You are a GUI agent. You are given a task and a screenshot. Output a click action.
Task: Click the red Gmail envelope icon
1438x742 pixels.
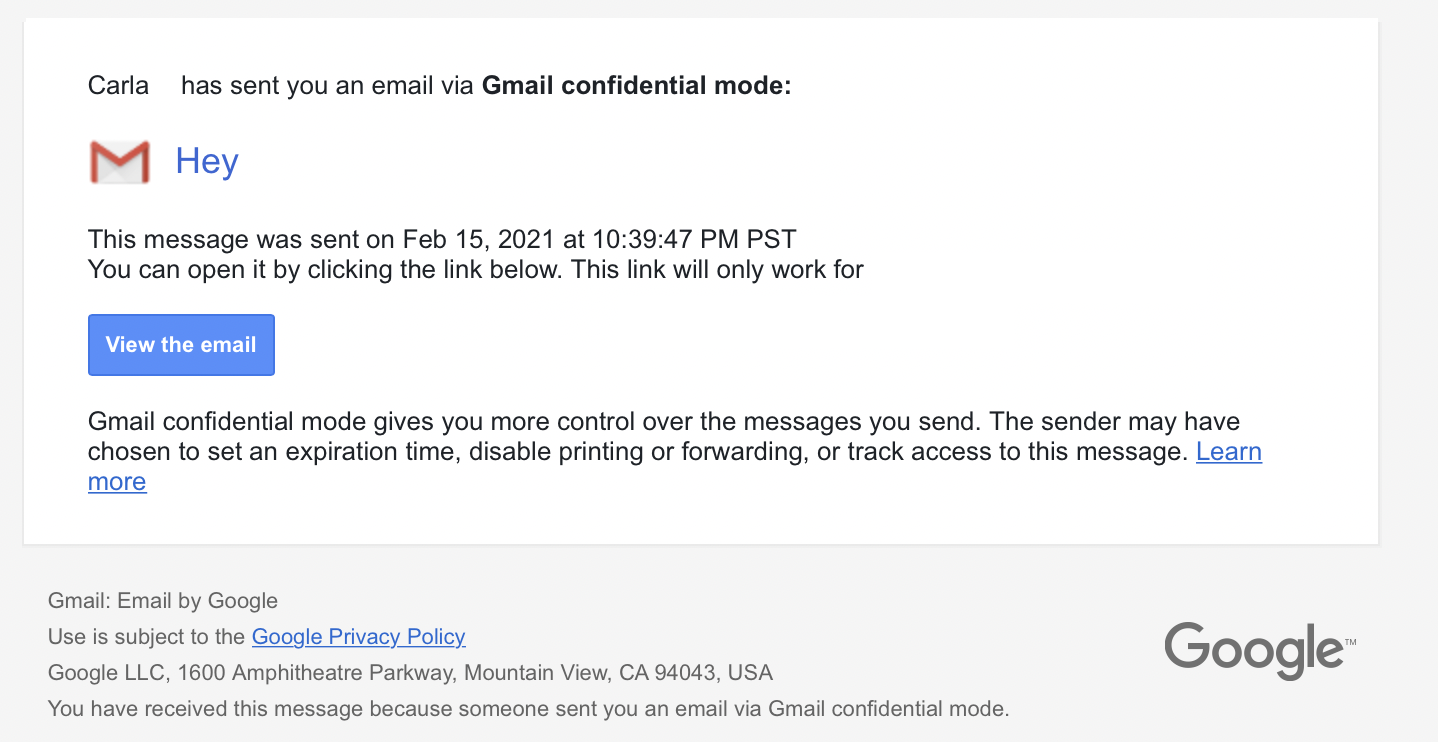(119, 162)
